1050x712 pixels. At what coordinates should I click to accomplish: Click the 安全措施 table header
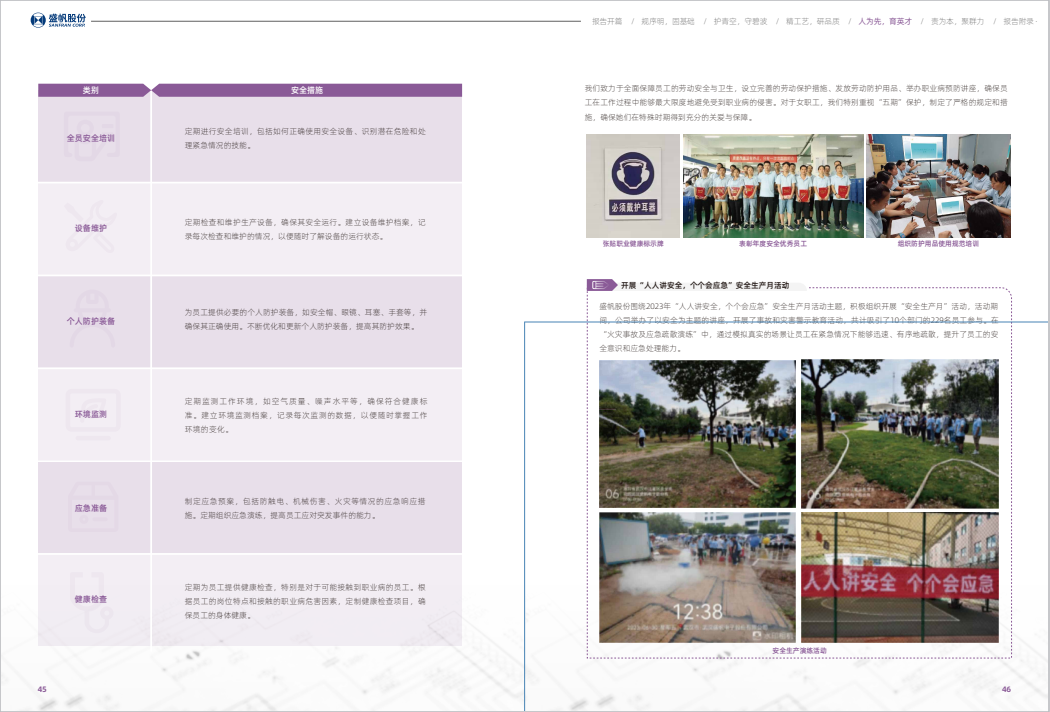306,90
